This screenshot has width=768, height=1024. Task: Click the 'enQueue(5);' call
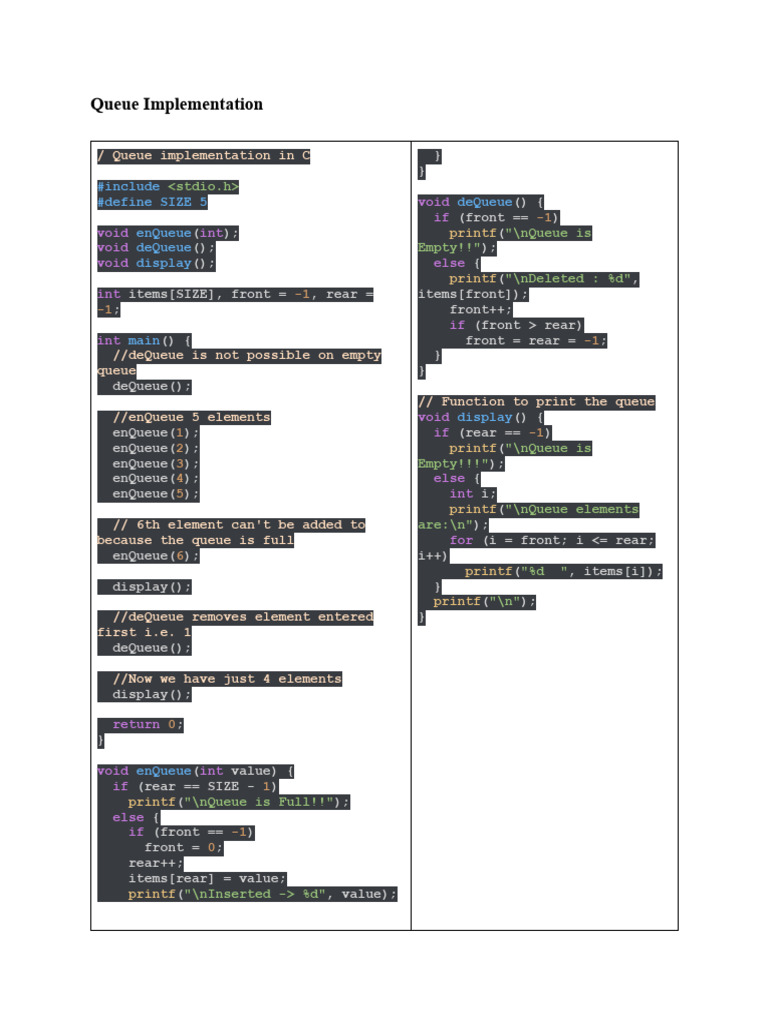pos(155,494)
